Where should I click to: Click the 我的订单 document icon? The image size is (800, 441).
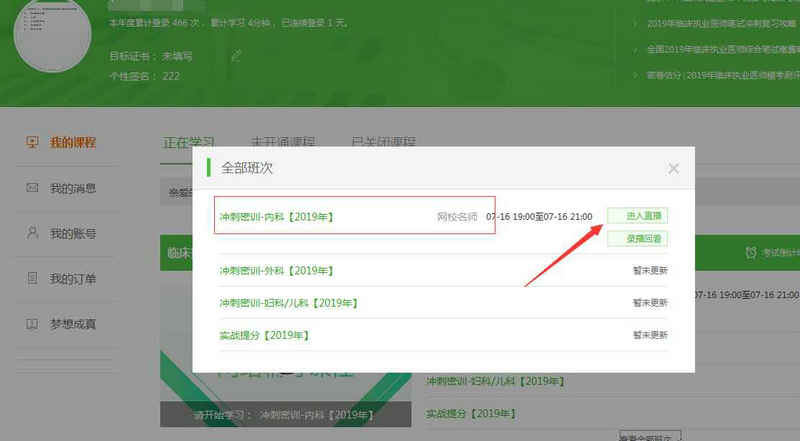(33, 278)
